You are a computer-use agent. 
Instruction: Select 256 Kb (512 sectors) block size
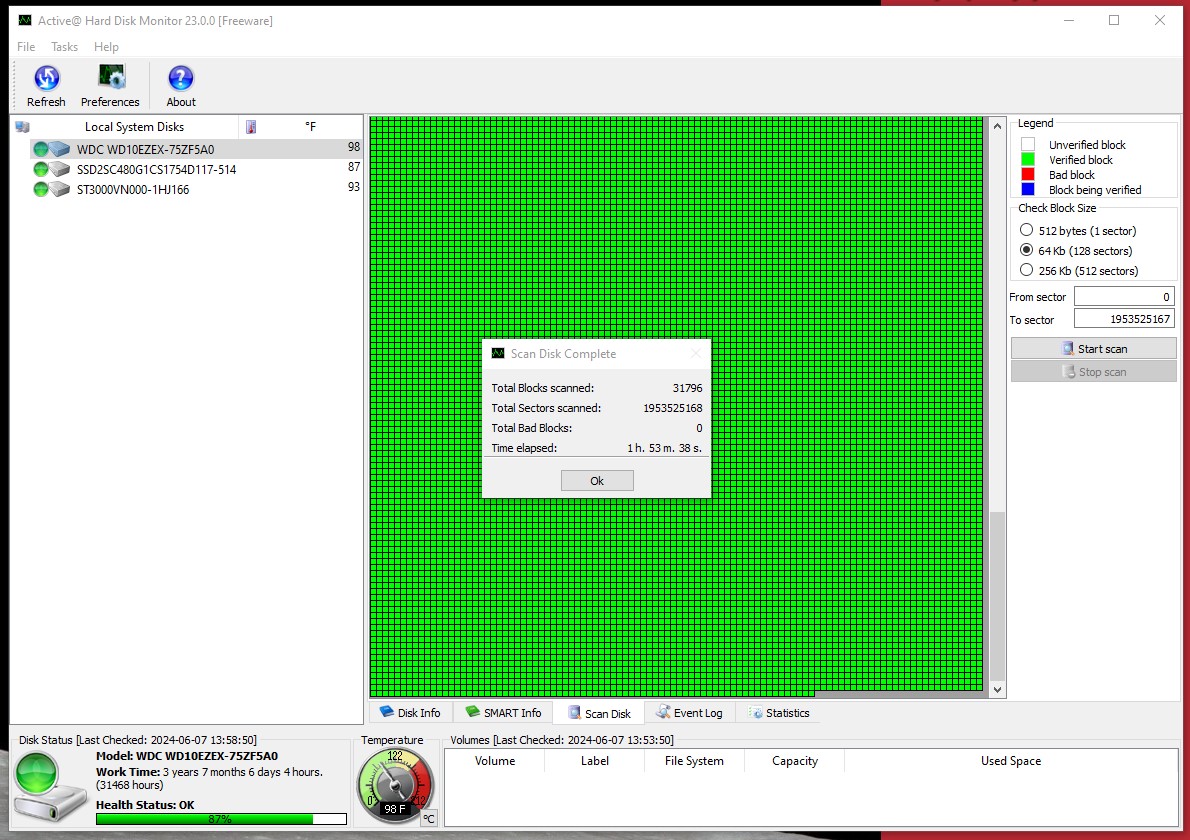[1026, 271]
